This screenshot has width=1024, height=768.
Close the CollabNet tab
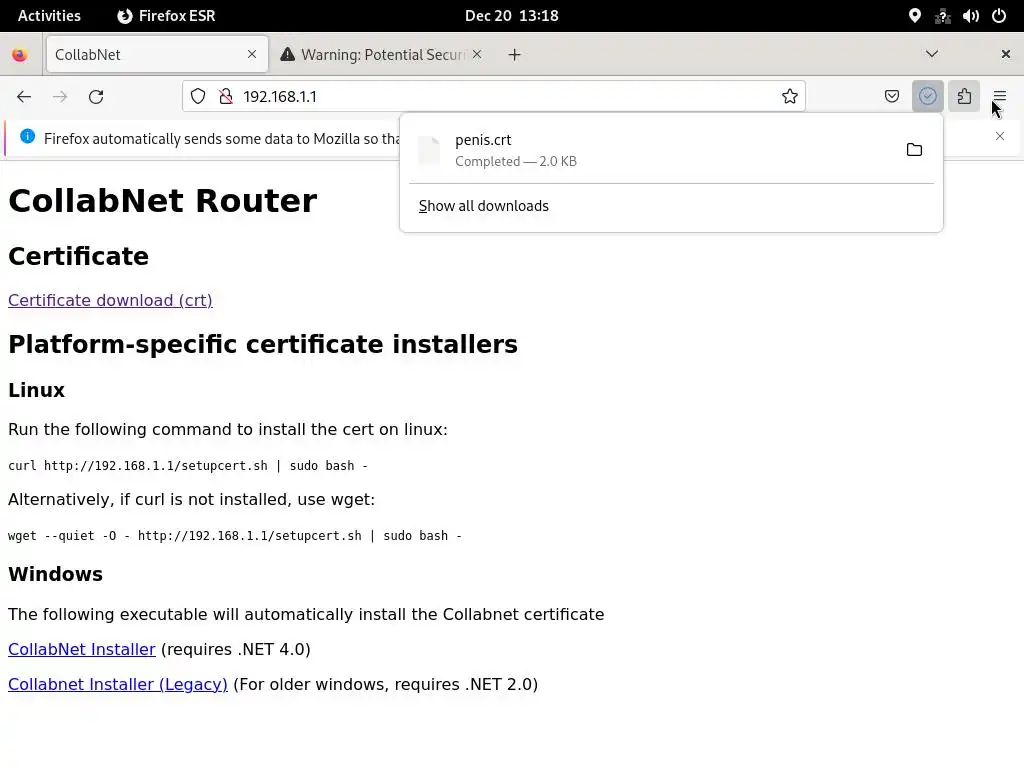click(x=252, y=54)
